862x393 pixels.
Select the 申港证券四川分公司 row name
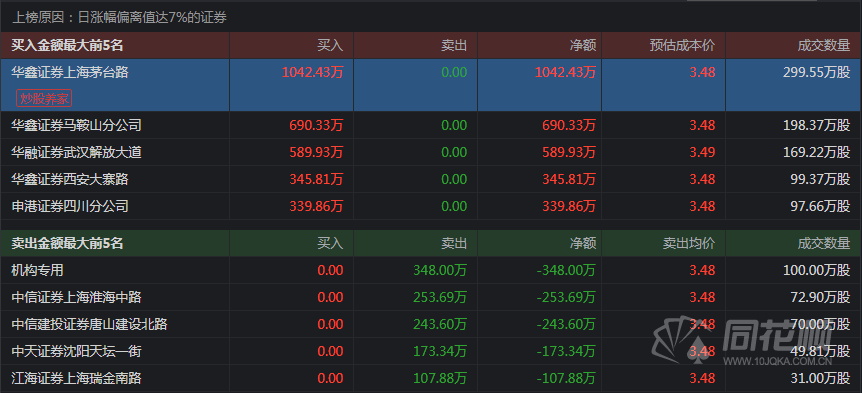point(70,206)
